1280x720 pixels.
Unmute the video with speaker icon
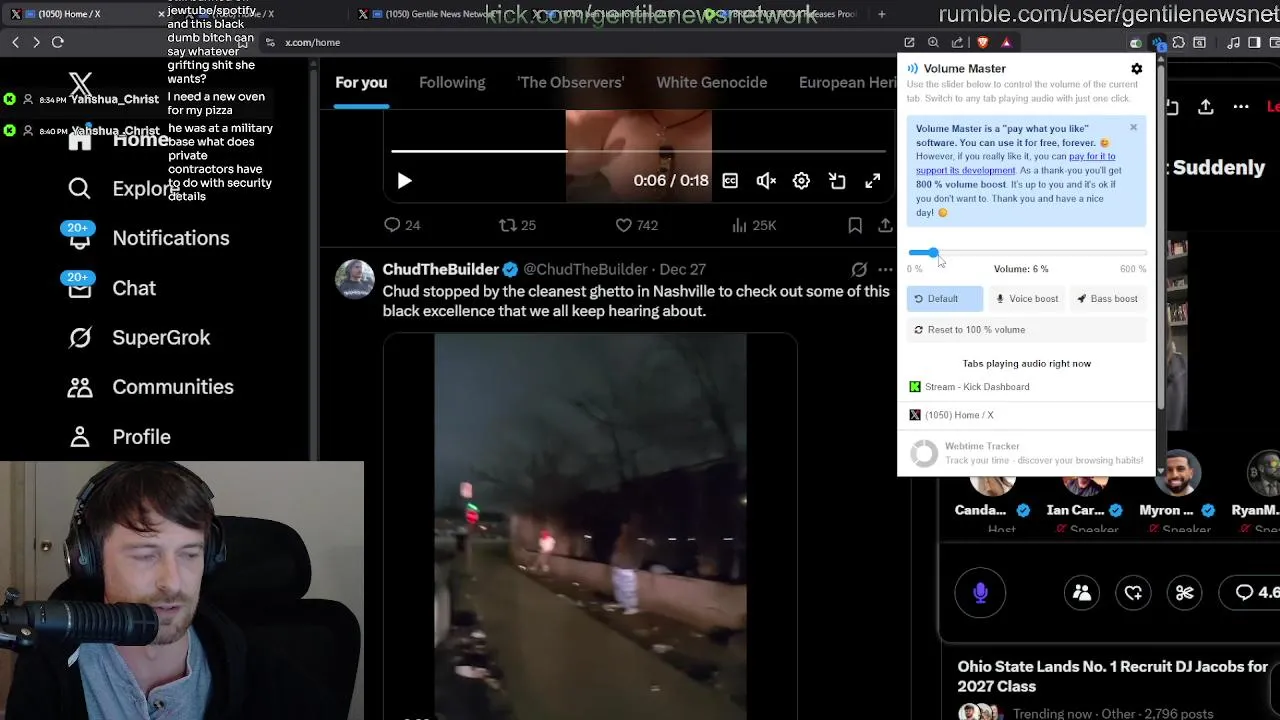pyautogui.click(x=766, y=181)
